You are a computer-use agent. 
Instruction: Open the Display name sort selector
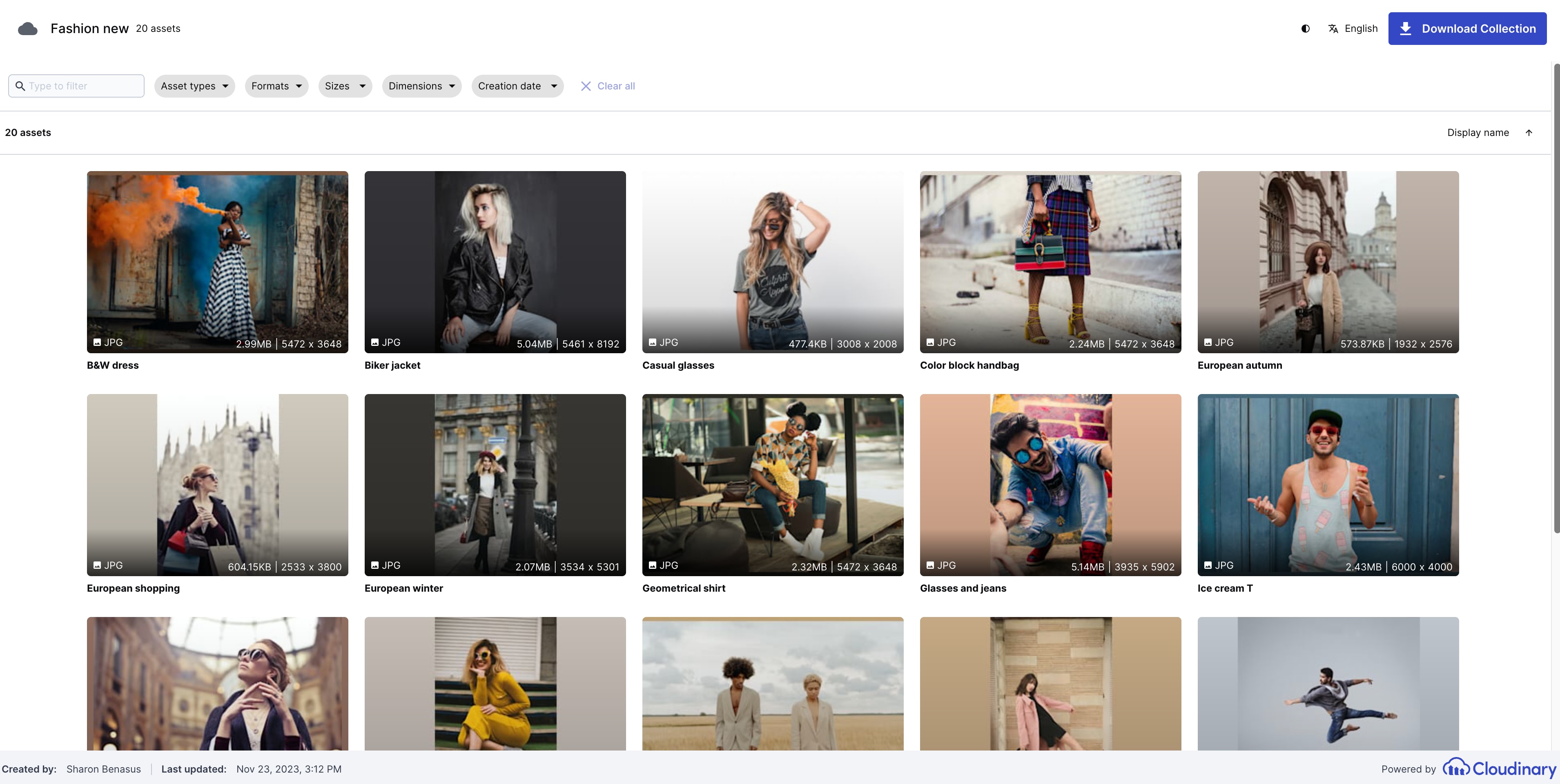pos(1478,133)
